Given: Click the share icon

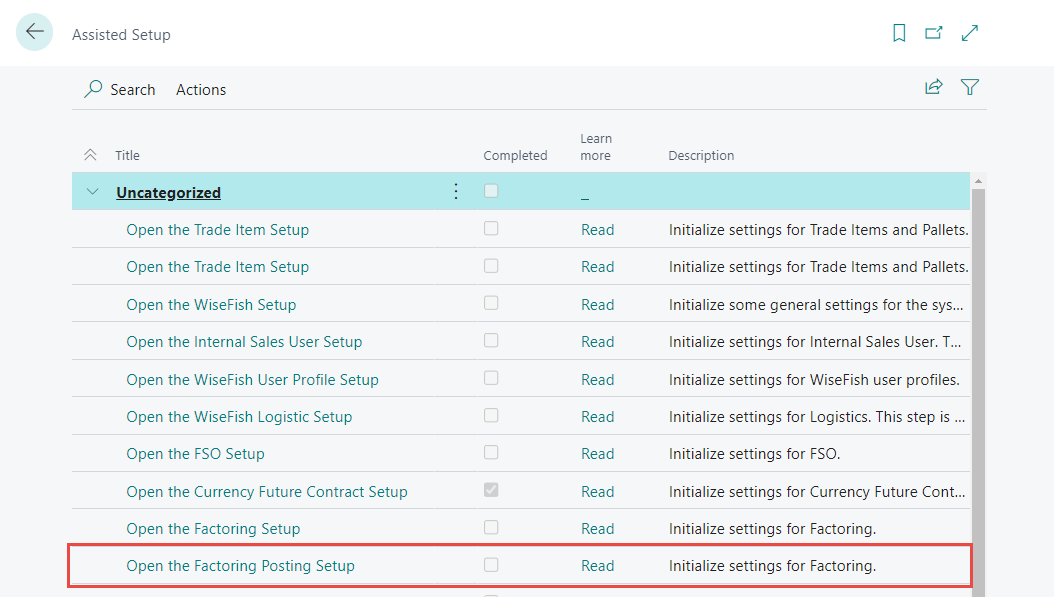Looking at the screenshot, I should [934, 87].
